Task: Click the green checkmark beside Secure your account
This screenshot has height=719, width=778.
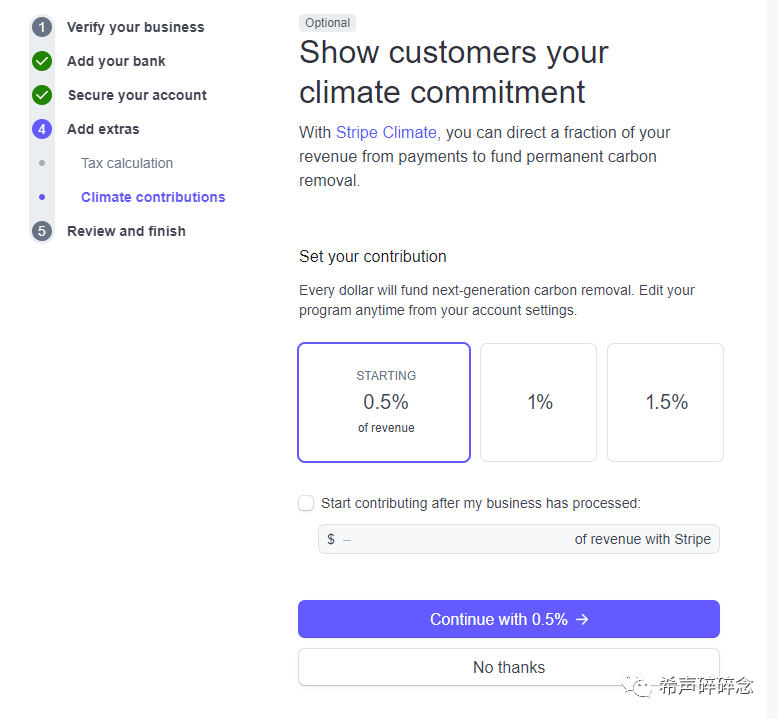Action: [42, 95]
